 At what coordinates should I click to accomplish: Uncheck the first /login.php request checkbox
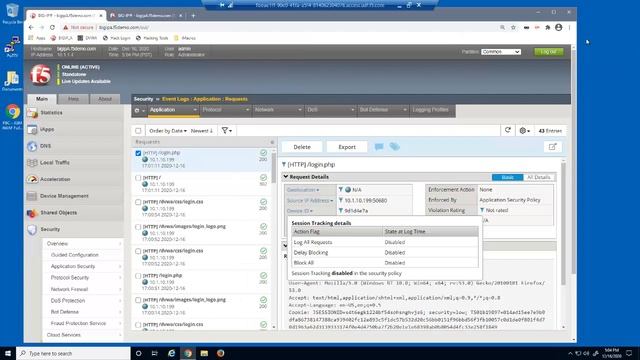pos(138,153)
